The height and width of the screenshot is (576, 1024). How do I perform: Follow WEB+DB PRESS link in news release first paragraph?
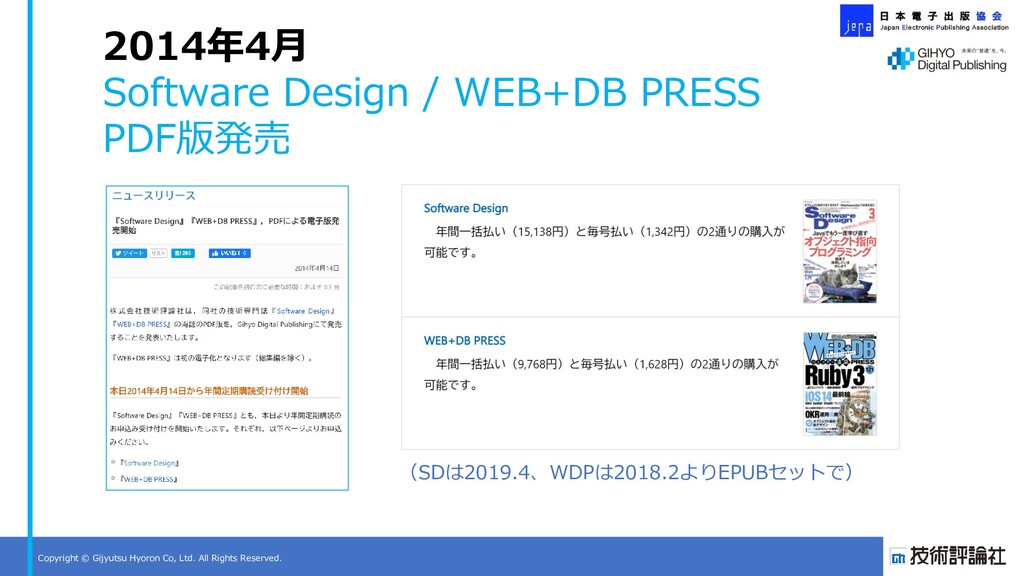tap(142, 325)
